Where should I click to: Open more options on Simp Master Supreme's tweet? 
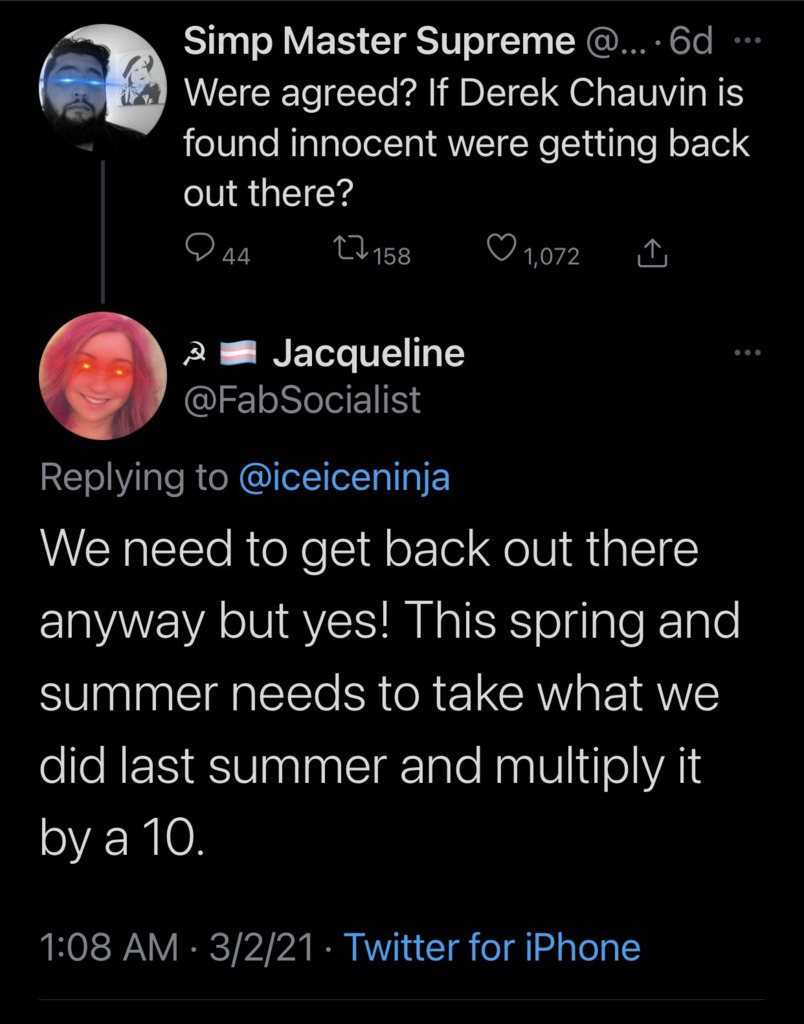[x=746, y=43]
